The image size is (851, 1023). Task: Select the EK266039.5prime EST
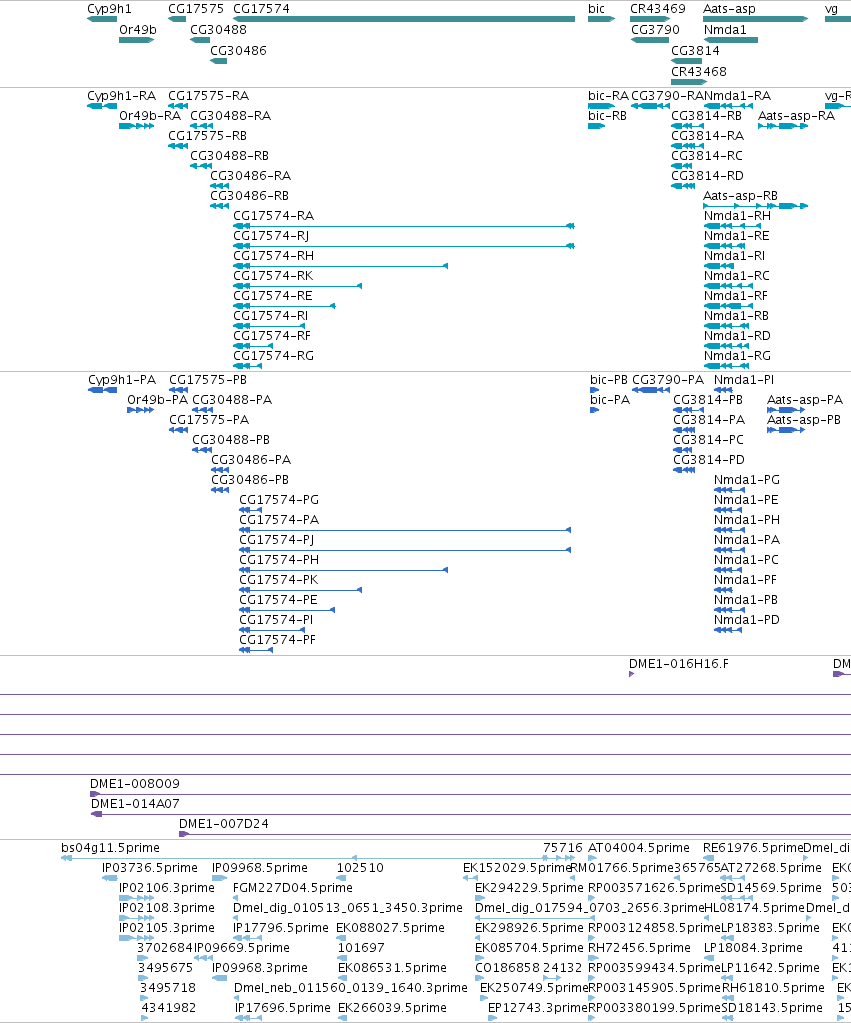point(342,1018)
